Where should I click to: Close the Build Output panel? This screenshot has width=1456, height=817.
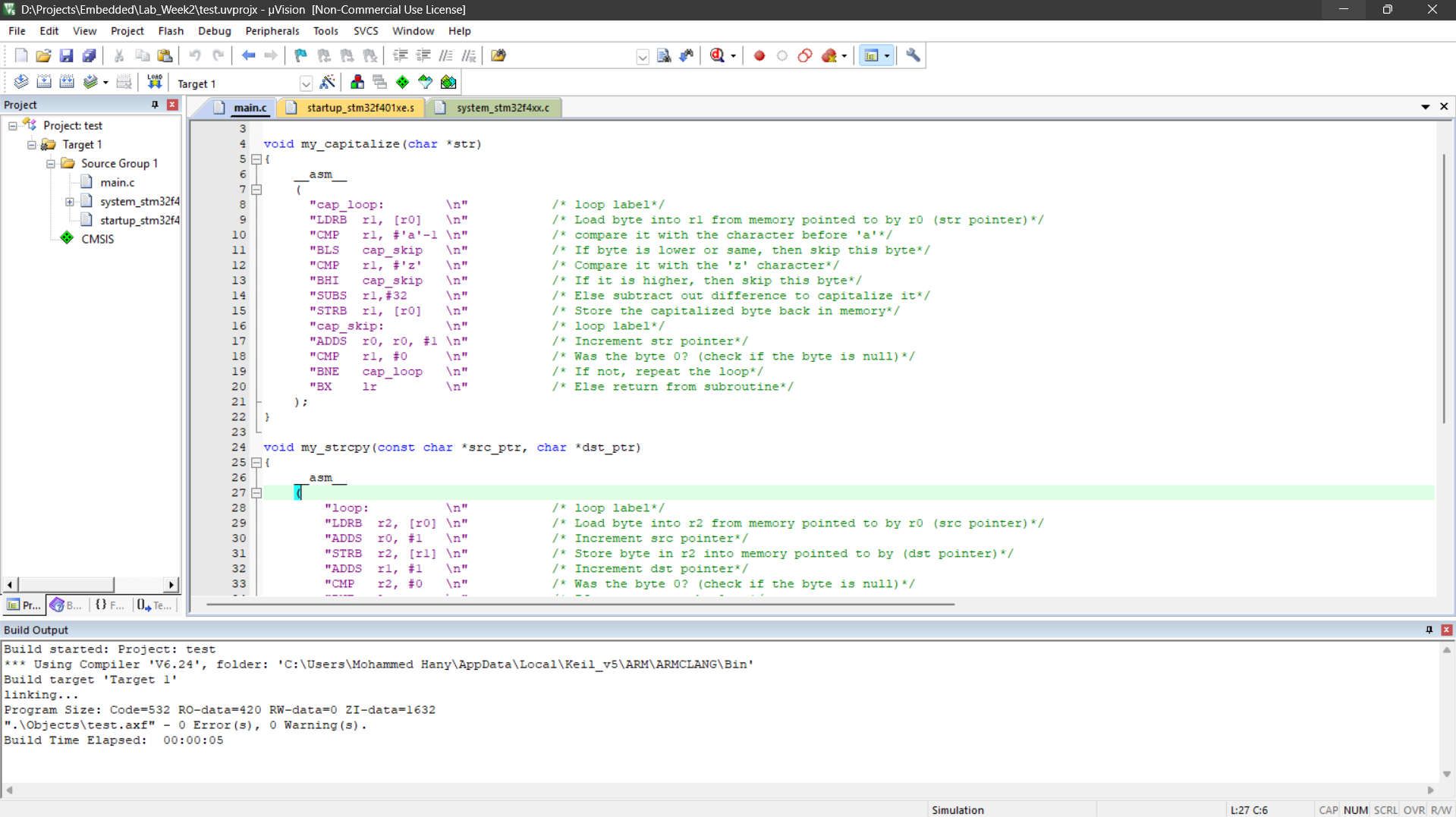coord(1446,630)
